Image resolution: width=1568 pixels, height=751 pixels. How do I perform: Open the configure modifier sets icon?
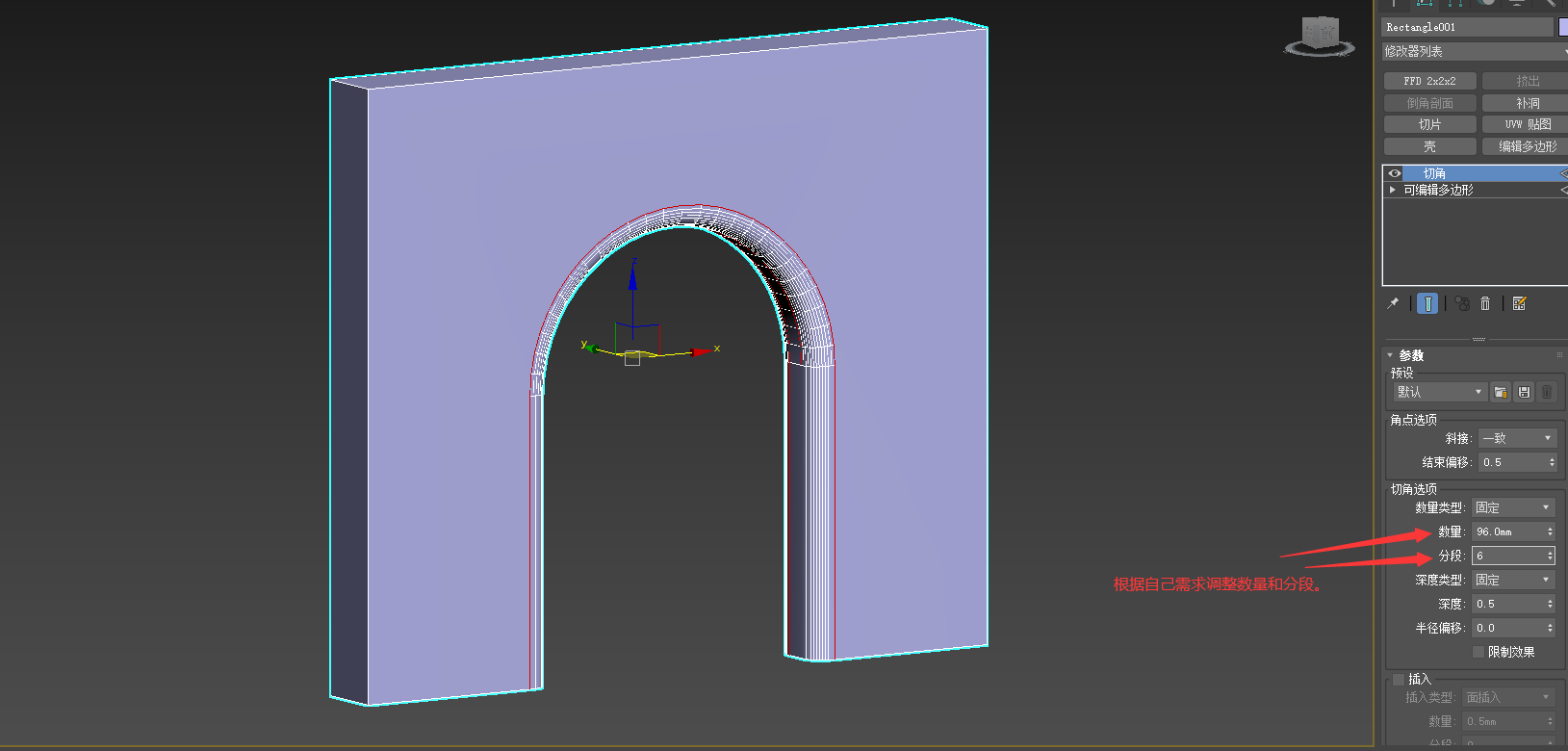[x=1520, y=303]
